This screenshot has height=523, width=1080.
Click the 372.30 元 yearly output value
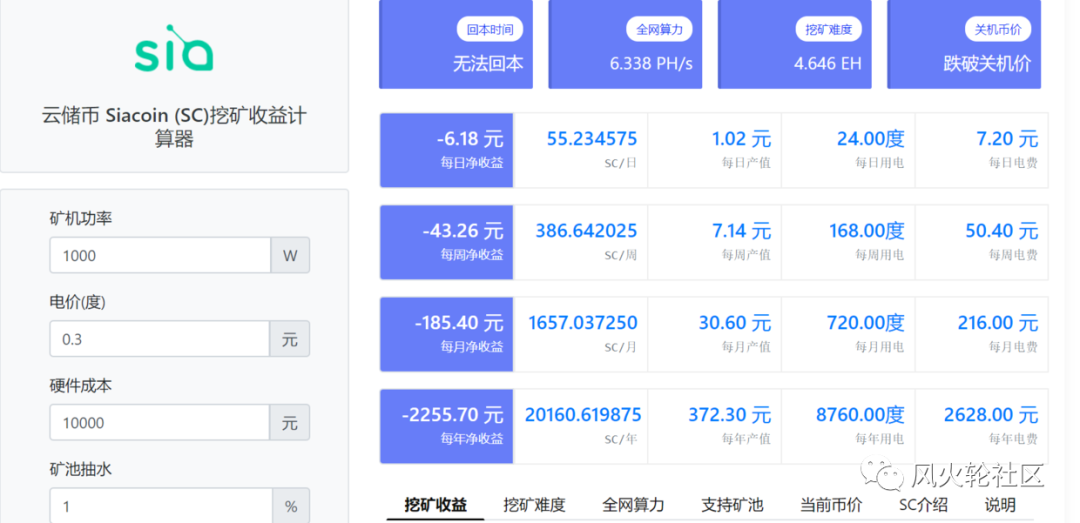pos(729,415)
